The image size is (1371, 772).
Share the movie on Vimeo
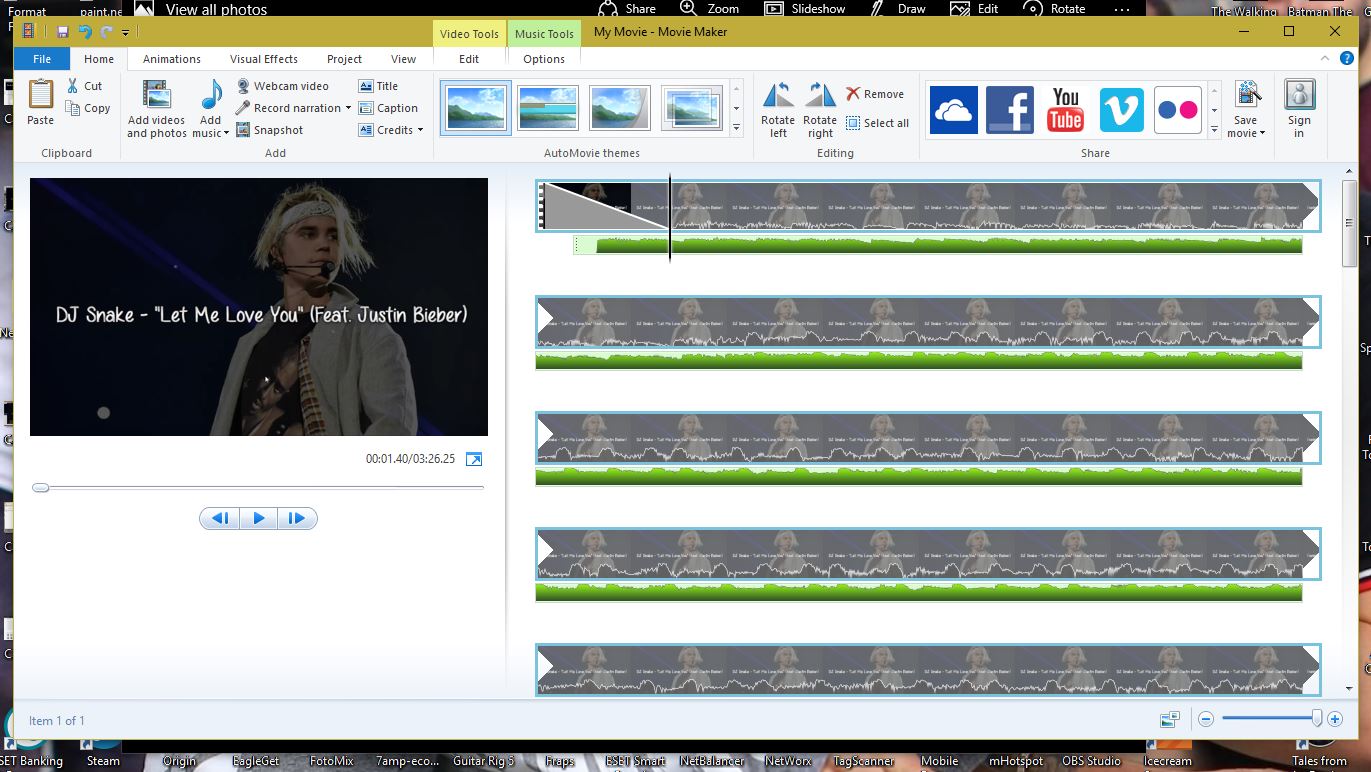1121,109
